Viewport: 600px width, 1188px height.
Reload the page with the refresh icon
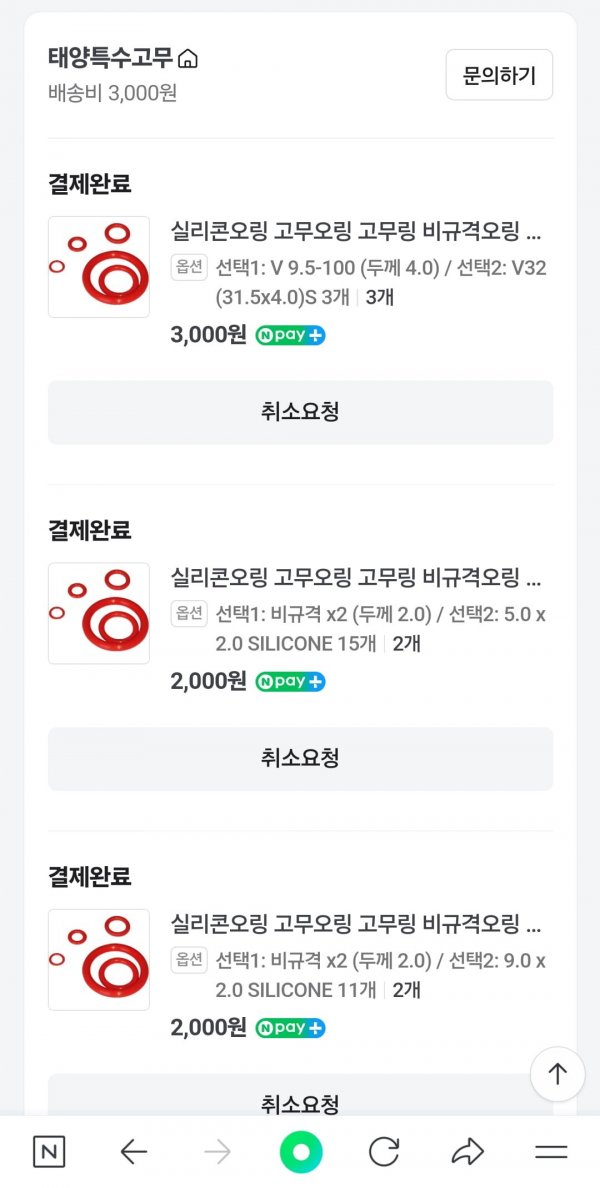click(x=384, y=1152)
